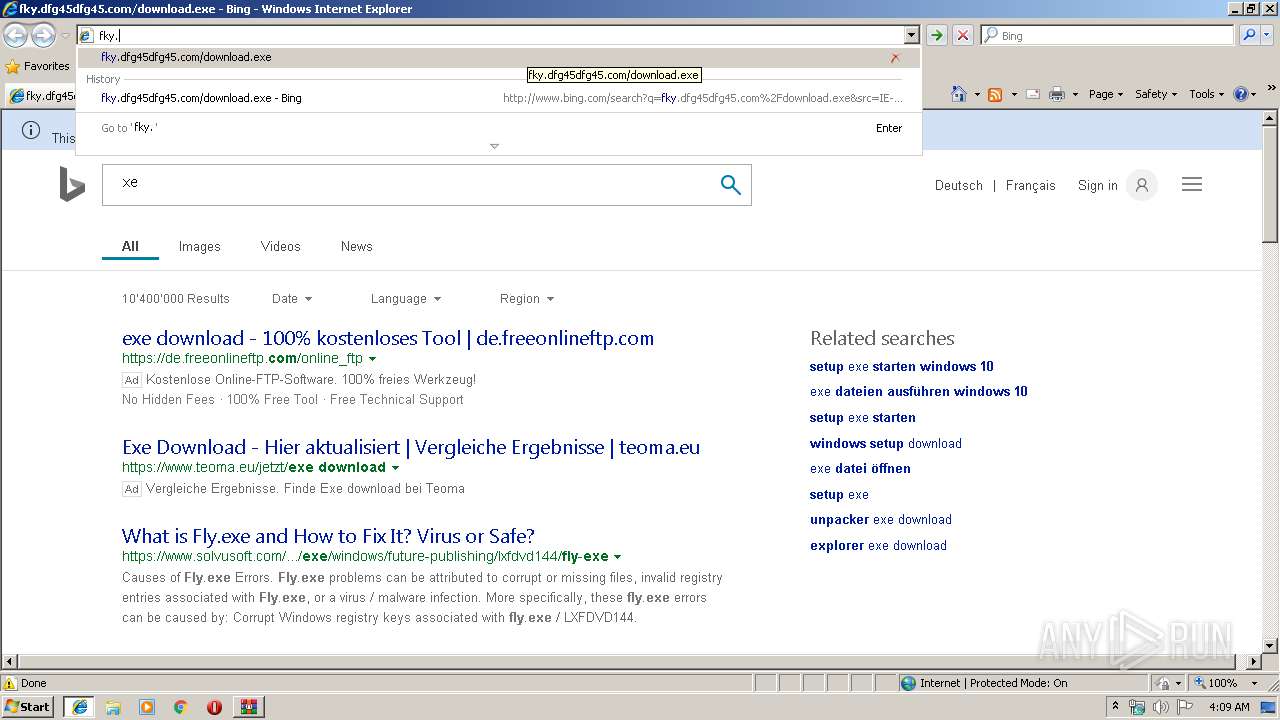Go back with the Back arrow button
This screenshot has width=1280, height=720.
tap(15, 36)
